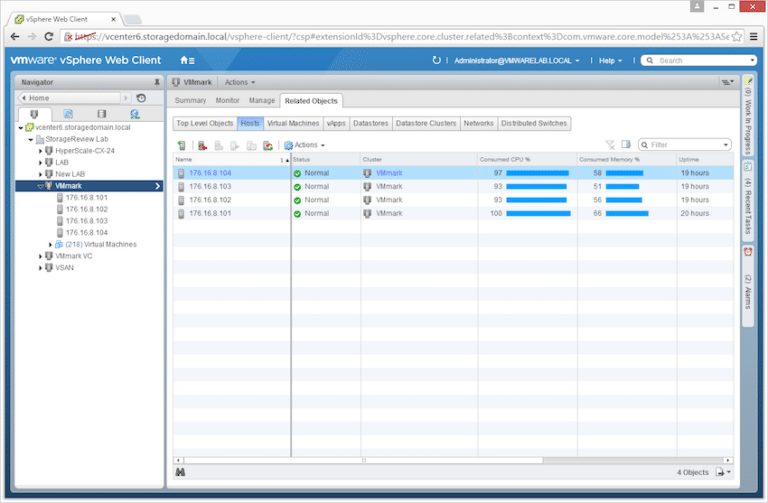Select host 176.16.8.103 in navigator tree
Image resolution: width=768 pixels, height=503 pixels.
[x=87, y=221]
